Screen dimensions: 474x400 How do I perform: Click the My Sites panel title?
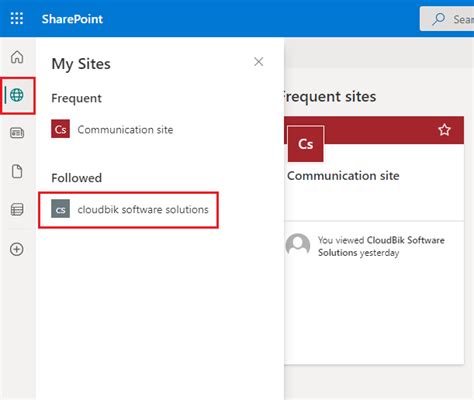tap(81, 64)
